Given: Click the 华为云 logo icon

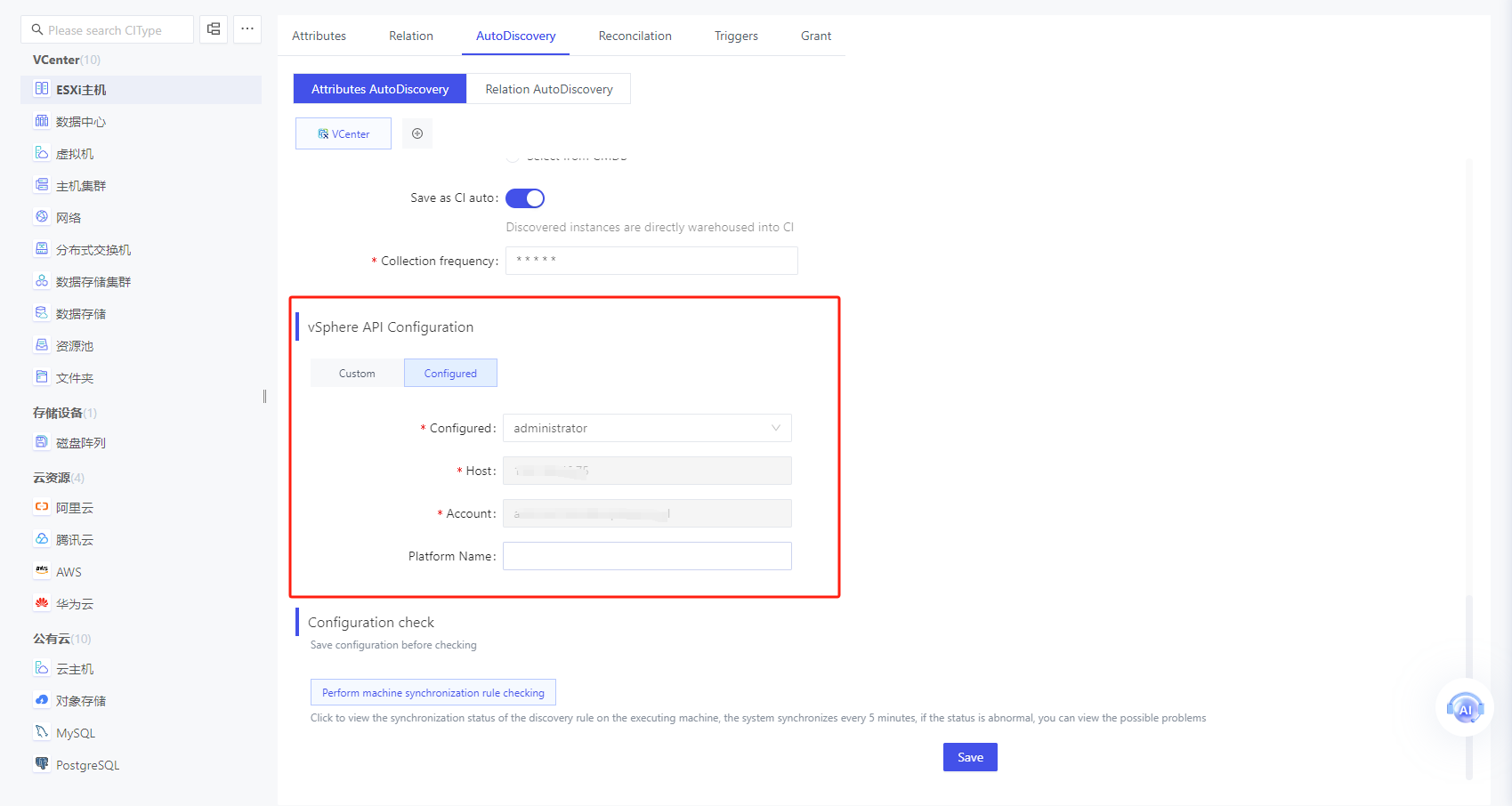Looking at the screenshot, I should click(x=42, y=603).
